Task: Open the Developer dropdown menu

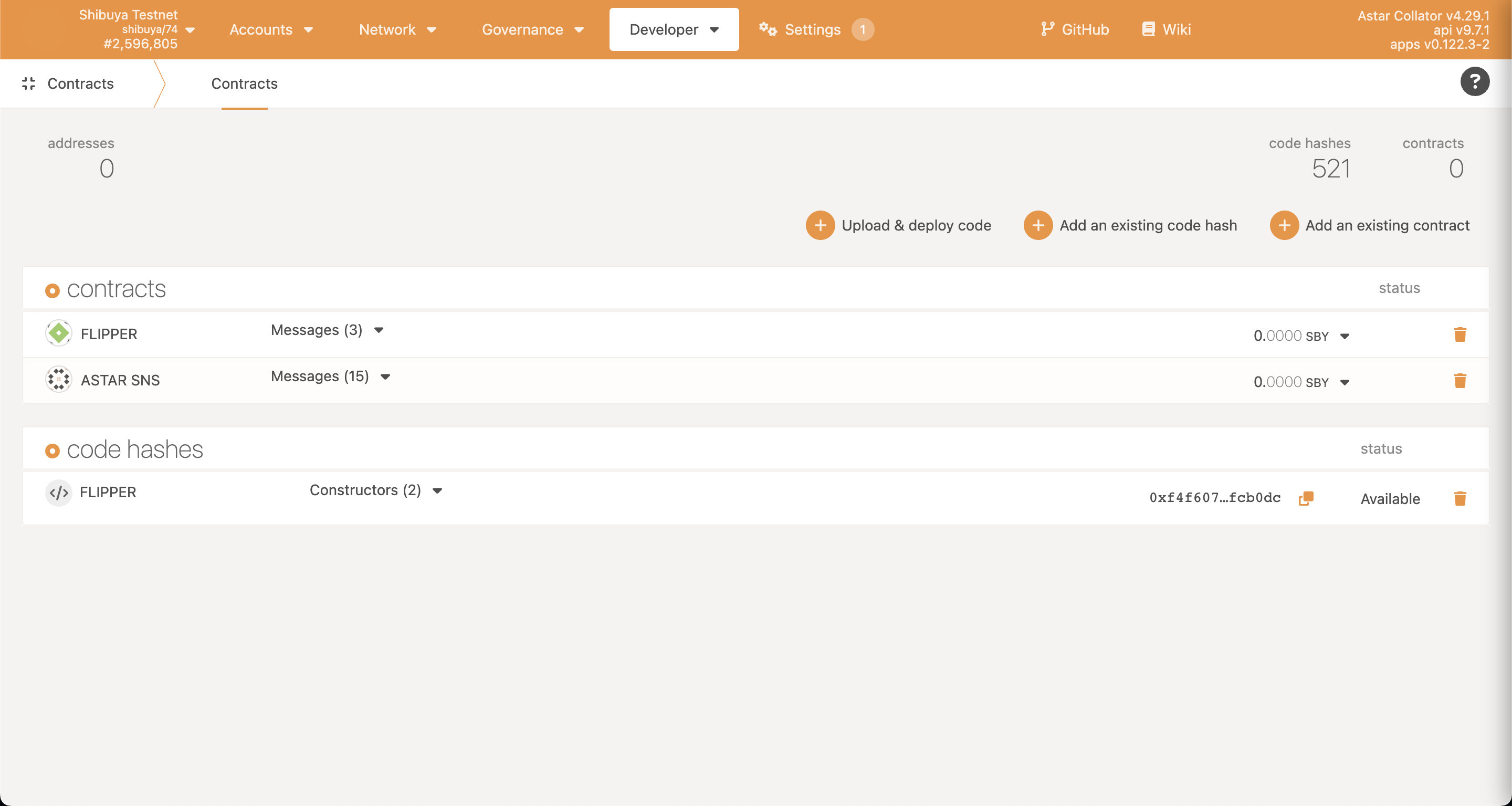Action: 674,29
